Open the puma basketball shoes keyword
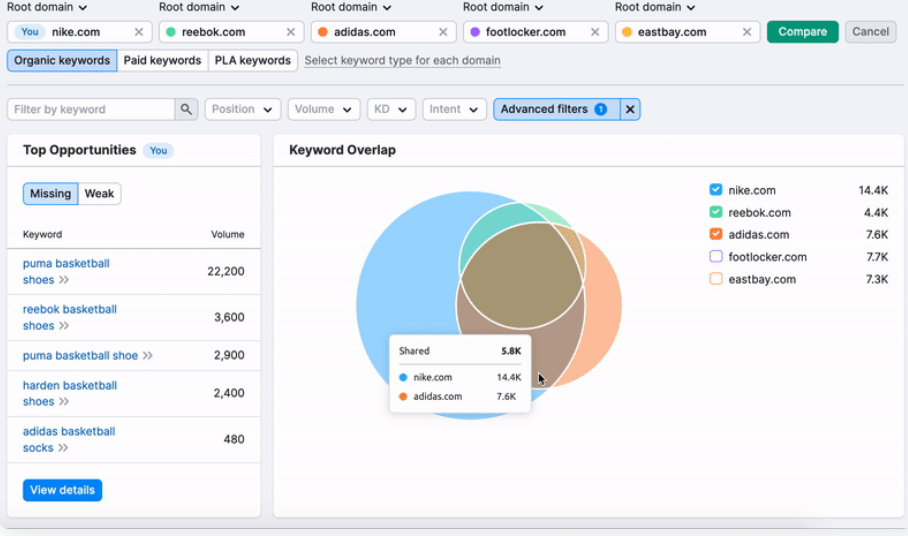Image resolution: width=908 pixels, height=536 pixels. pos(66,271)
